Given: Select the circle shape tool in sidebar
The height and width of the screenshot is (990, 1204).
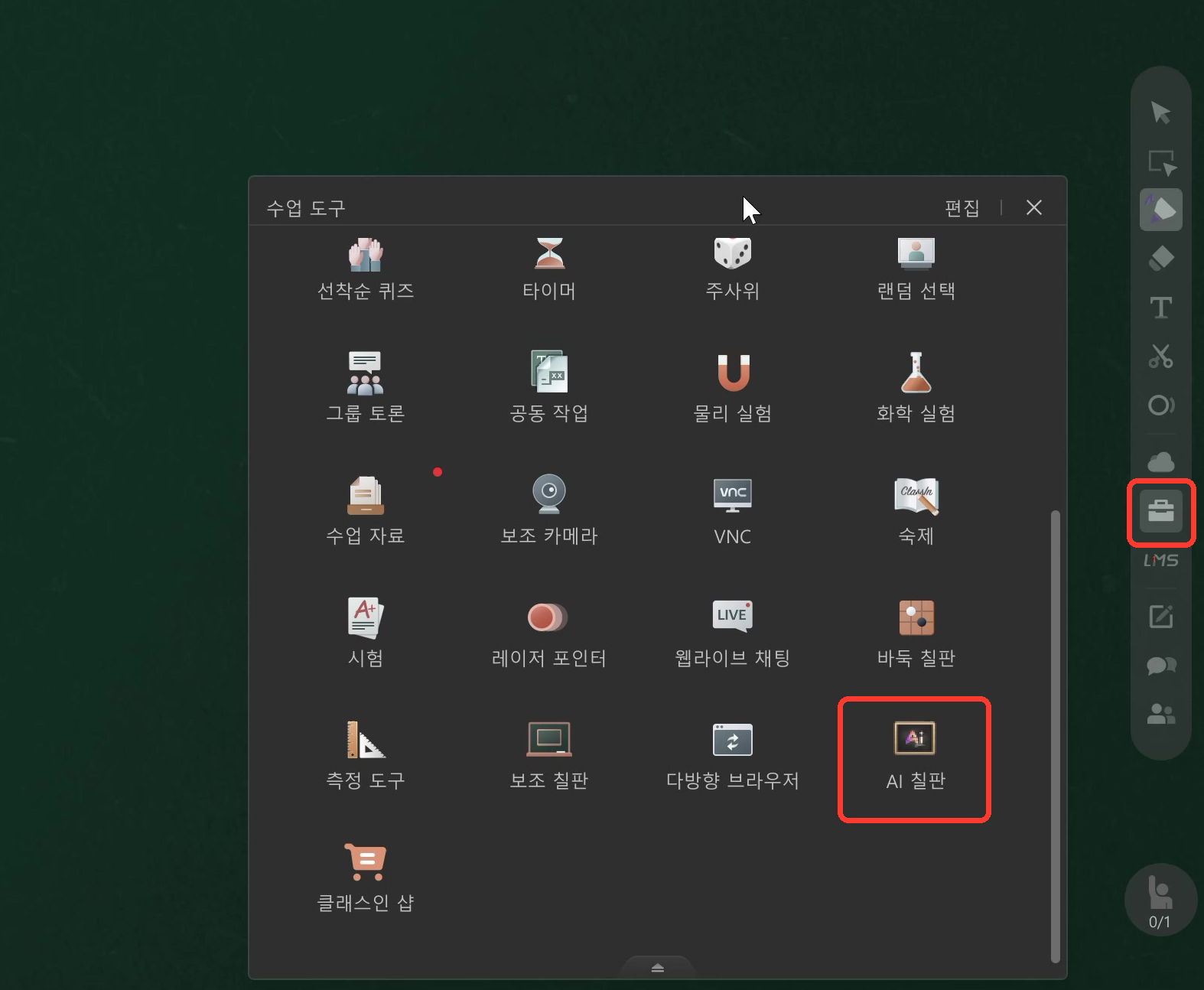Looking at the screenshot, I should pyautogui.click(x=1161, y=405).
